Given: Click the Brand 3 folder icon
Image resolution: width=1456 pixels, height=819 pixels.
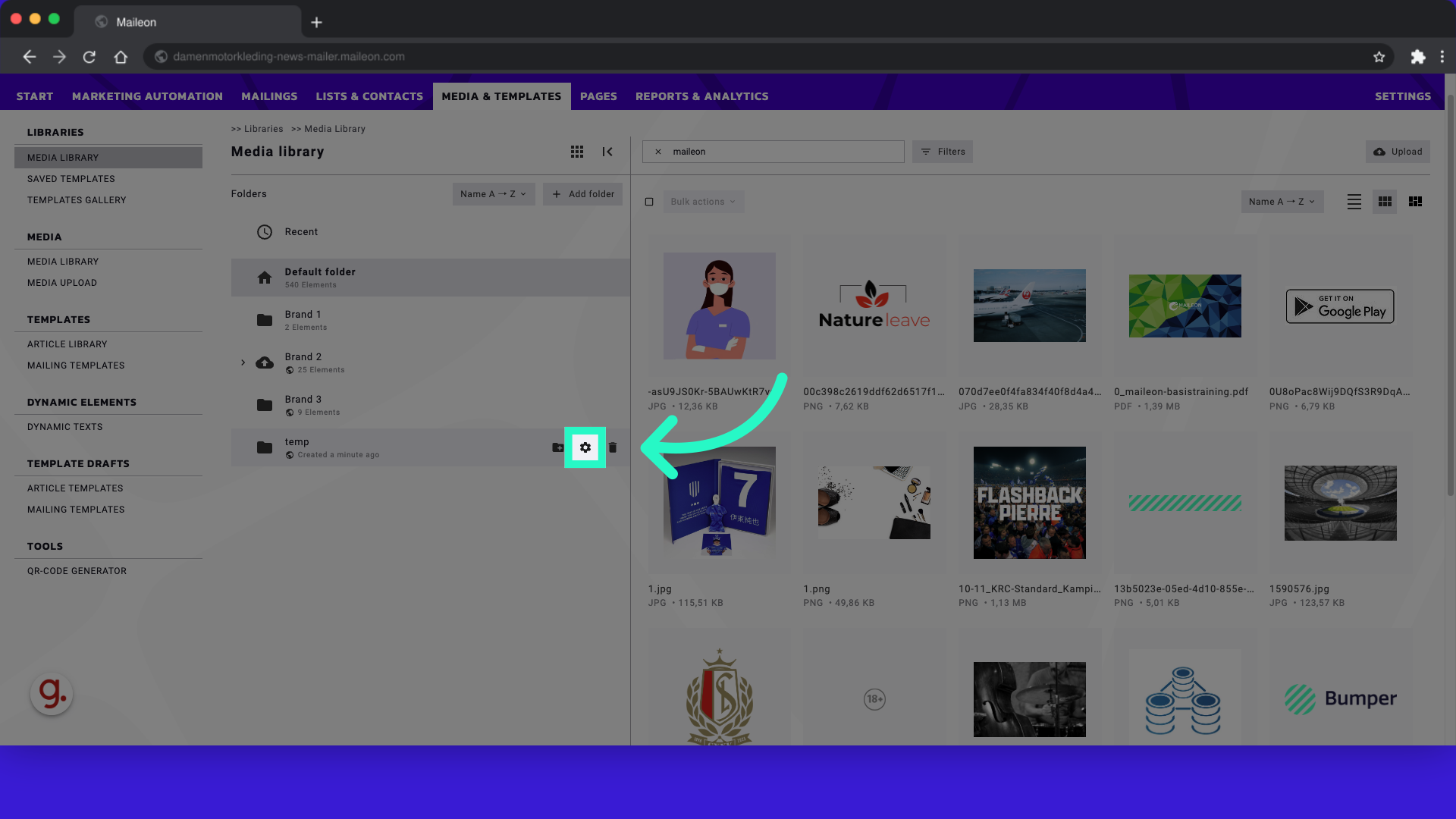Looking at the screenshot, I should [264, 405].
